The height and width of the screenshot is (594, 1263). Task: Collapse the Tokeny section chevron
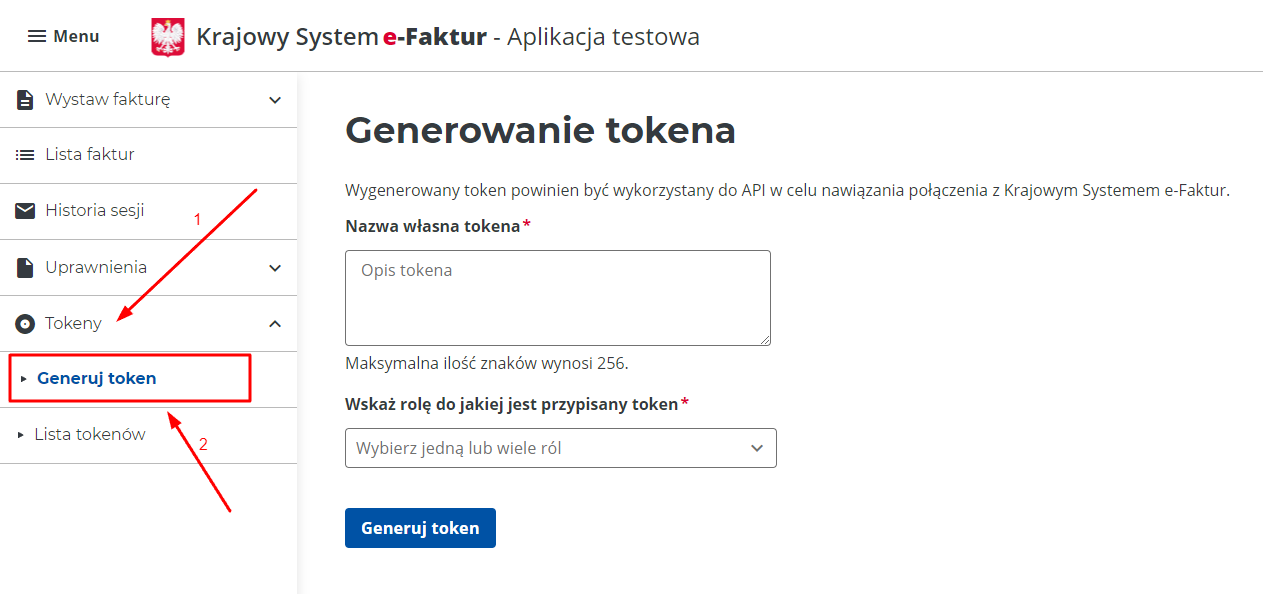(x=274, y=323)
